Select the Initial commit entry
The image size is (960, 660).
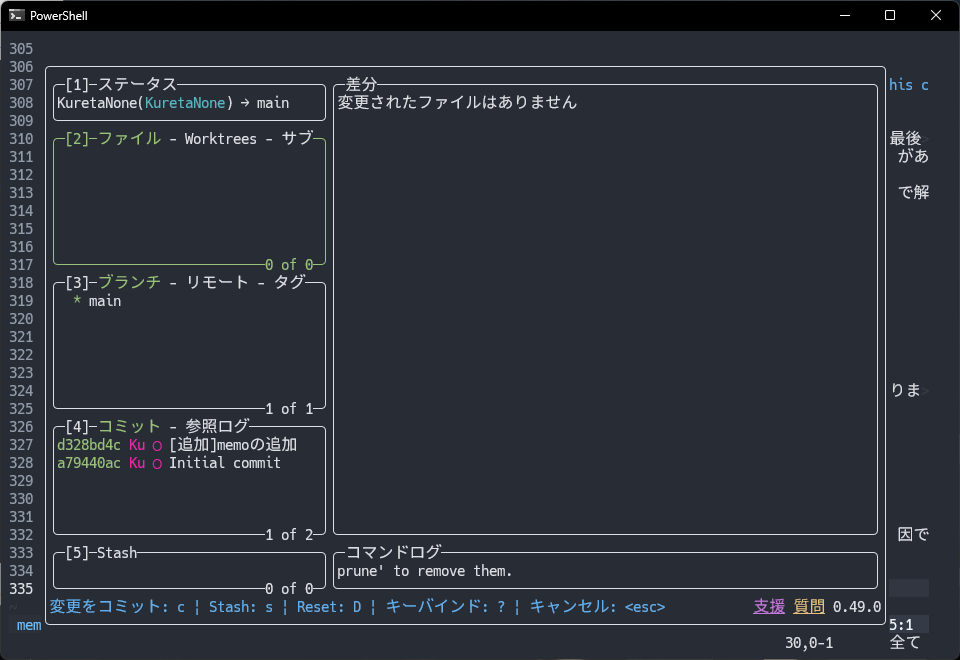click(224, 463)
